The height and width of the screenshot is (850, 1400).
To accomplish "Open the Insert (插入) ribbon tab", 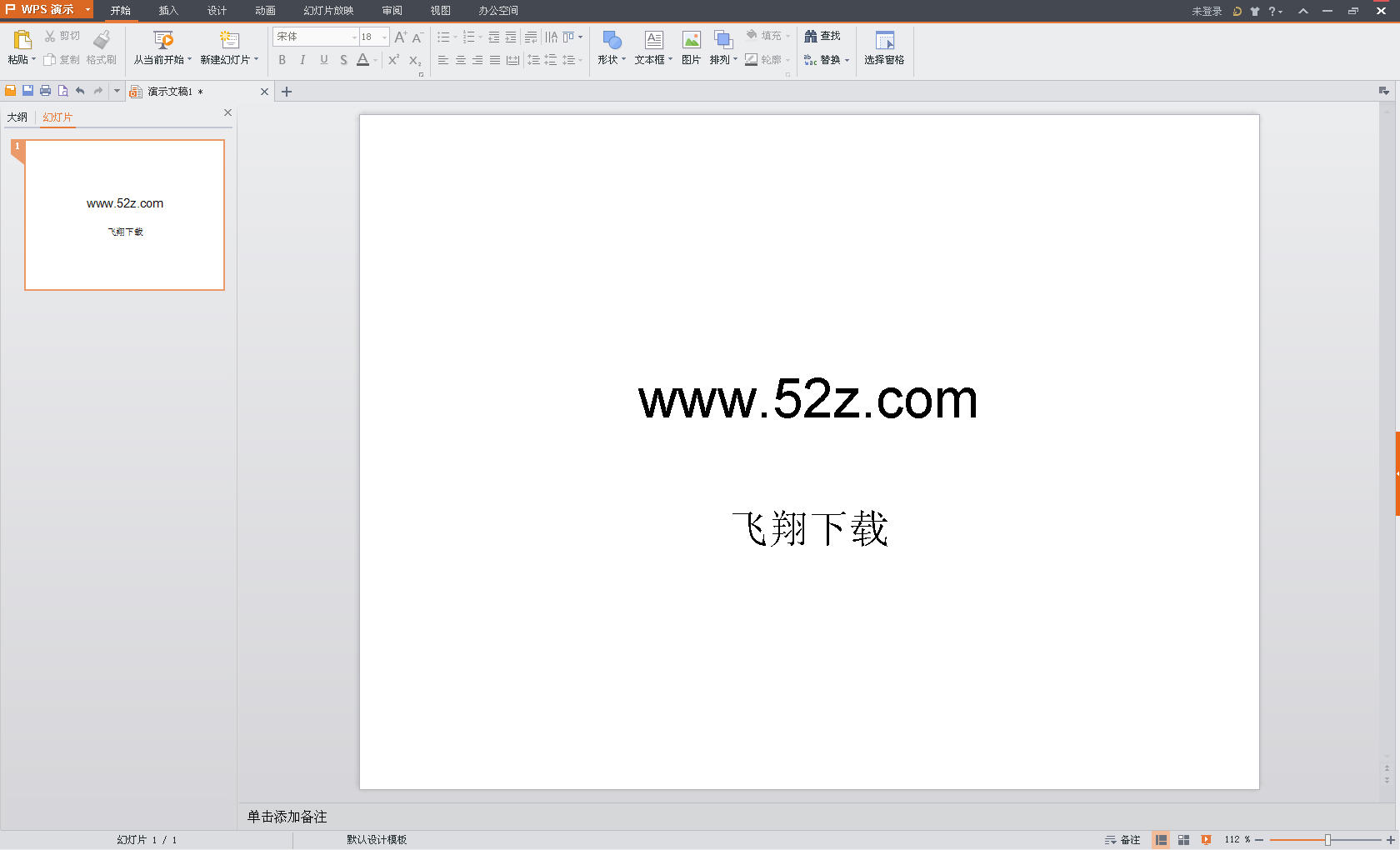I will [x=168, y=10].
